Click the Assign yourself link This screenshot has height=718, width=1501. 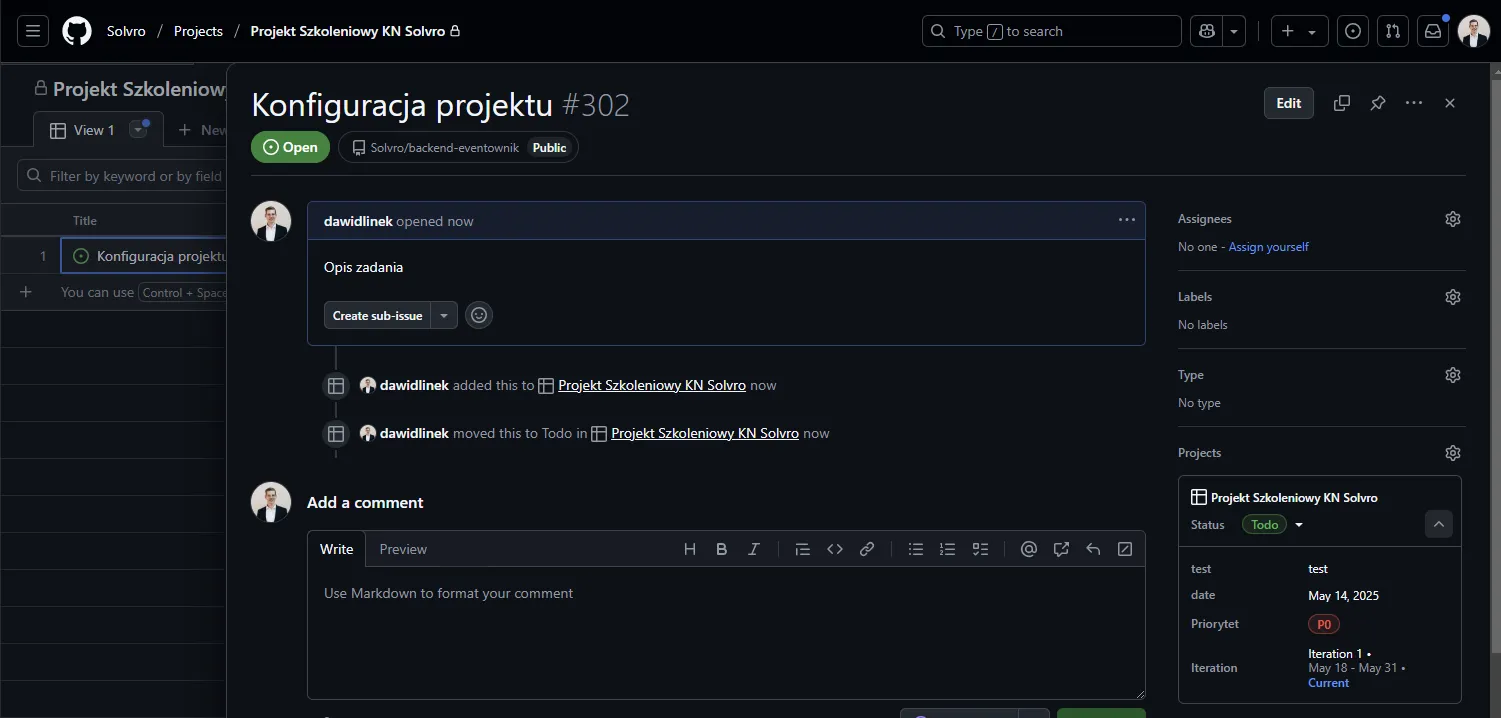click(x=1268, y=247)
